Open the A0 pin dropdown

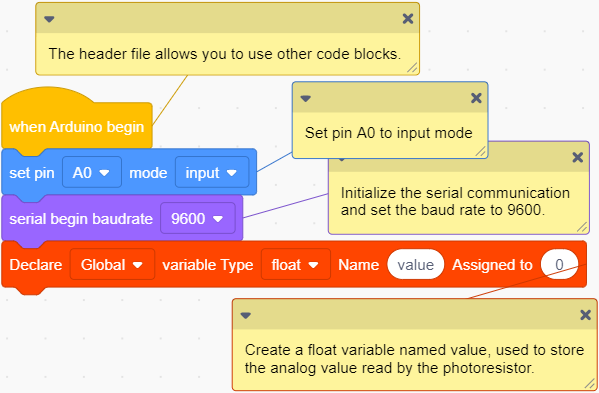point(92,173)
